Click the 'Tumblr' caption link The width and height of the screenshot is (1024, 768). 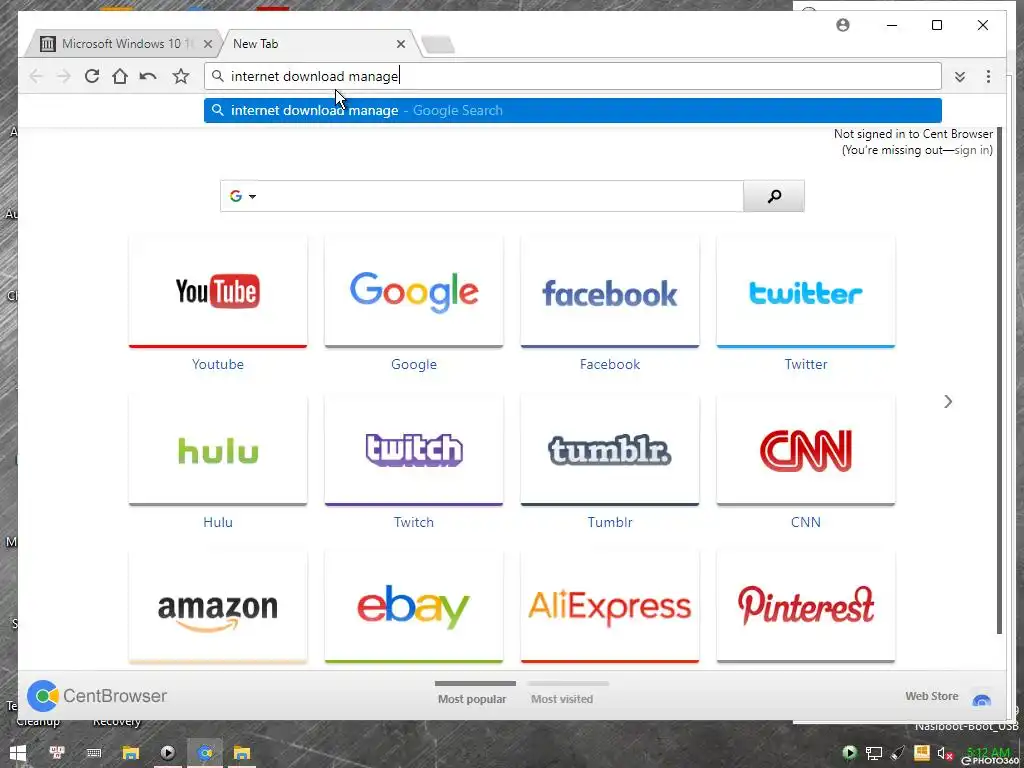[610, 522]
